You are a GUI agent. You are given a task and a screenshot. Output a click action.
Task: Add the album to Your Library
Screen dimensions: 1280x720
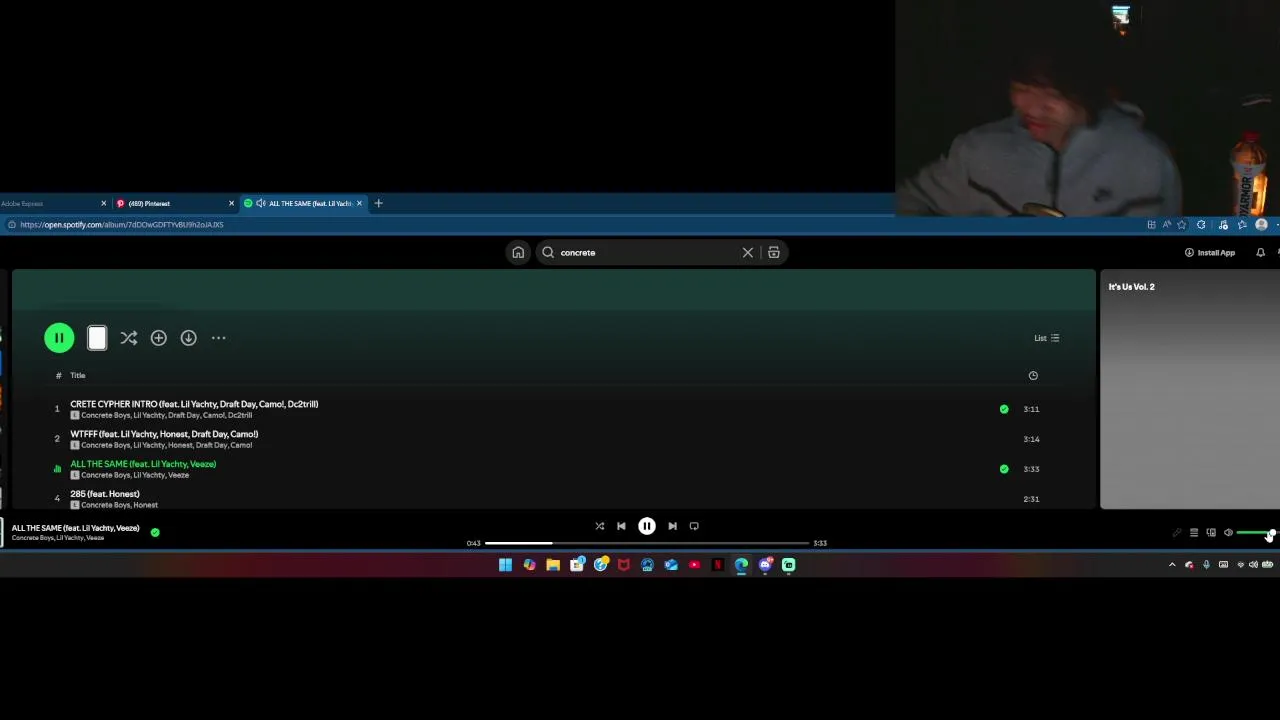pyautogui.click(x=158, y=338)
